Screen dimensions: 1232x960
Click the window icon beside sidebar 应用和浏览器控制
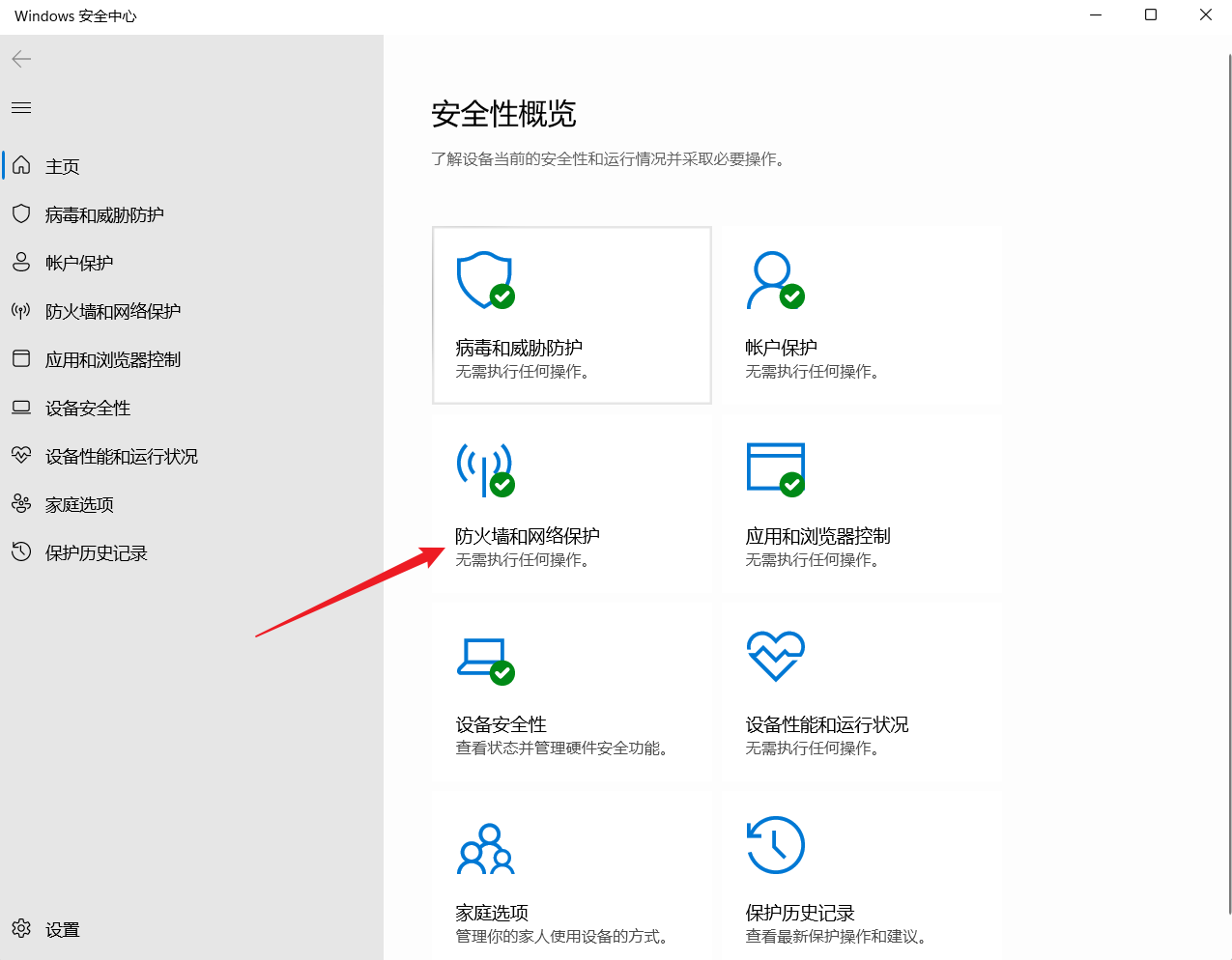click(21, 358)
